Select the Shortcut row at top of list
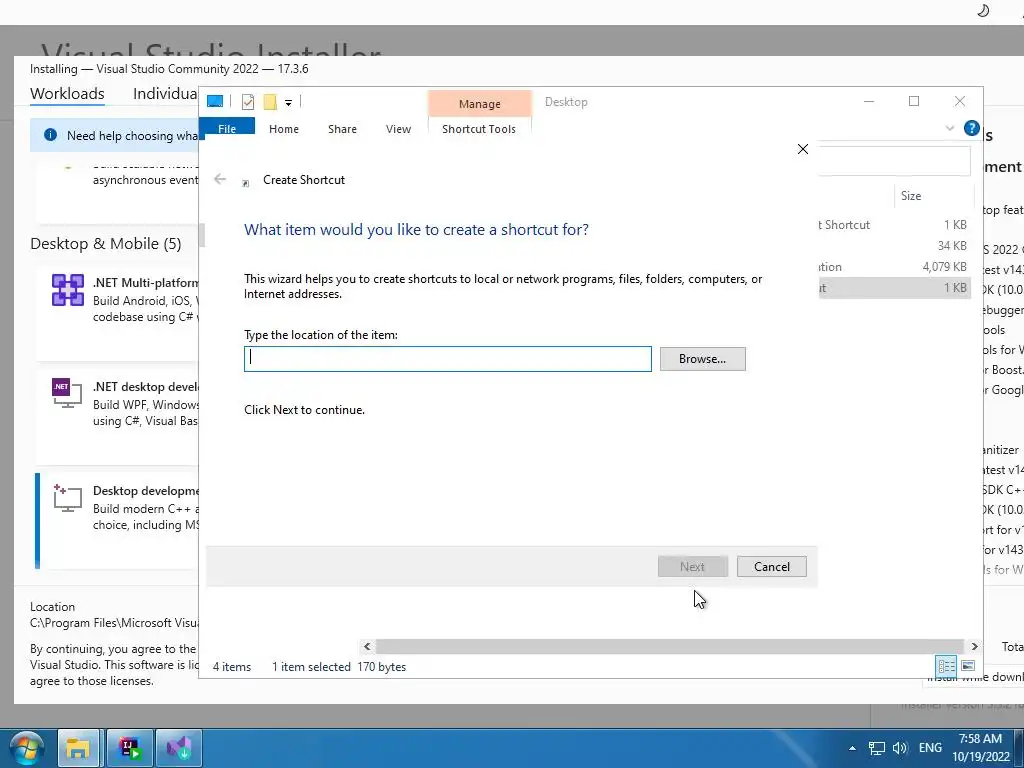 [894, 225]
